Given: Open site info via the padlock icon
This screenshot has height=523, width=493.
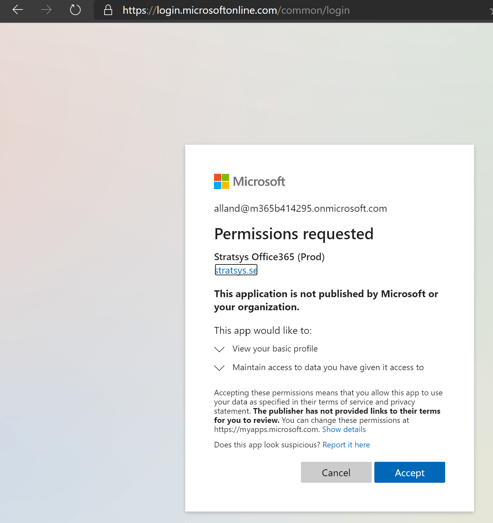Looking at the screenshot, I should click(x=108, y=10).
